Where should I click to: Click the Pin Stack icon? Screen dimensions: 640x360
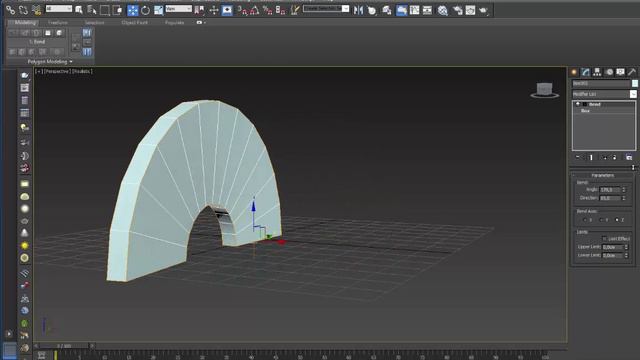(578, 157)
